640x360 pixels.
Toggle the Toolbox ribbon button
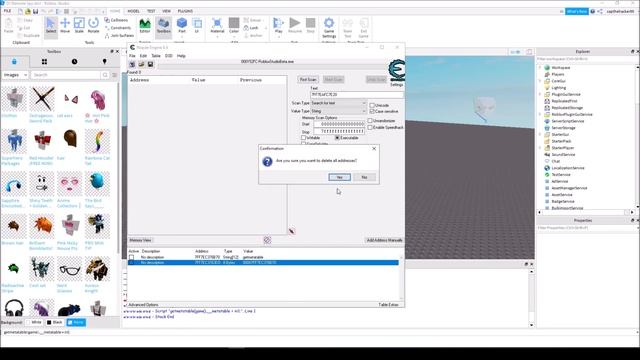click(x=164, y=26)
